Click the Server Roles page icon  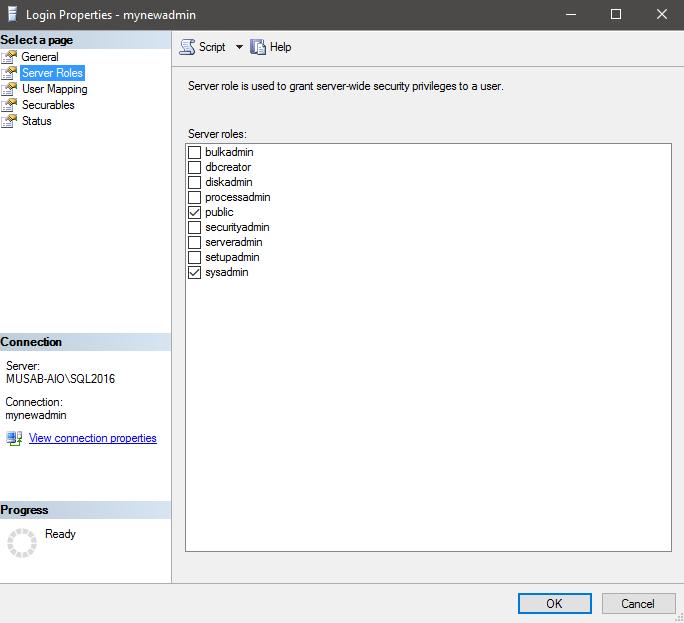(9, 73)
